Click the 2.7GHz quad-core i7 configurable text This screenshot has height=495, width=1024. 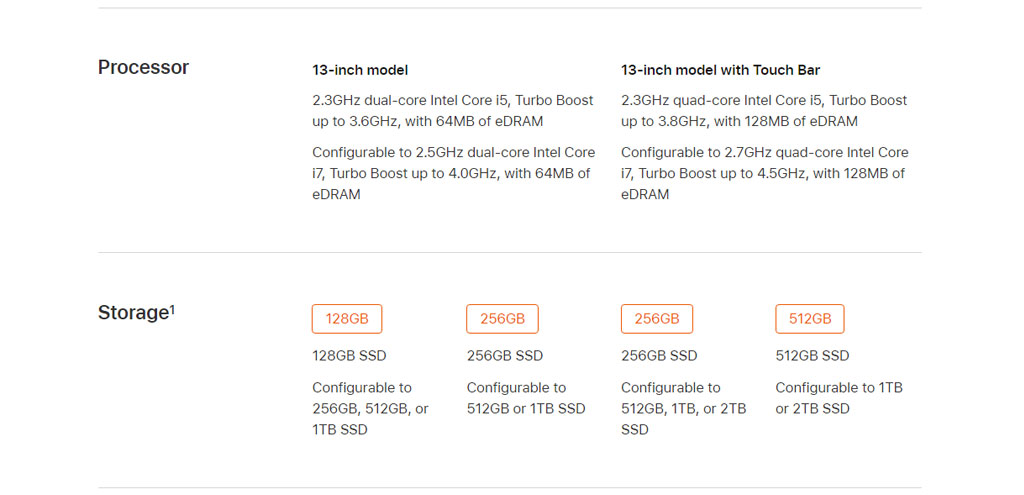[x=765, y=174]
